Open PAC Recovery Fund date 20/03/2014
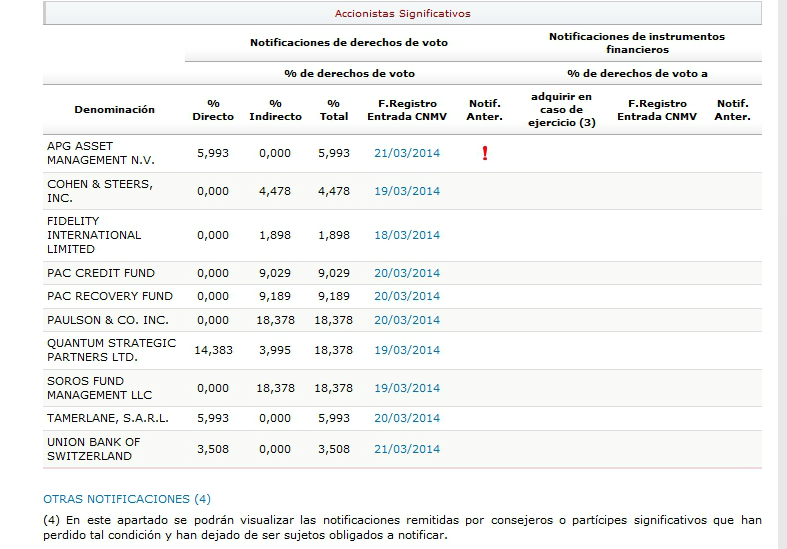This screenshot has width=787, height=549. tap(407, 297)
